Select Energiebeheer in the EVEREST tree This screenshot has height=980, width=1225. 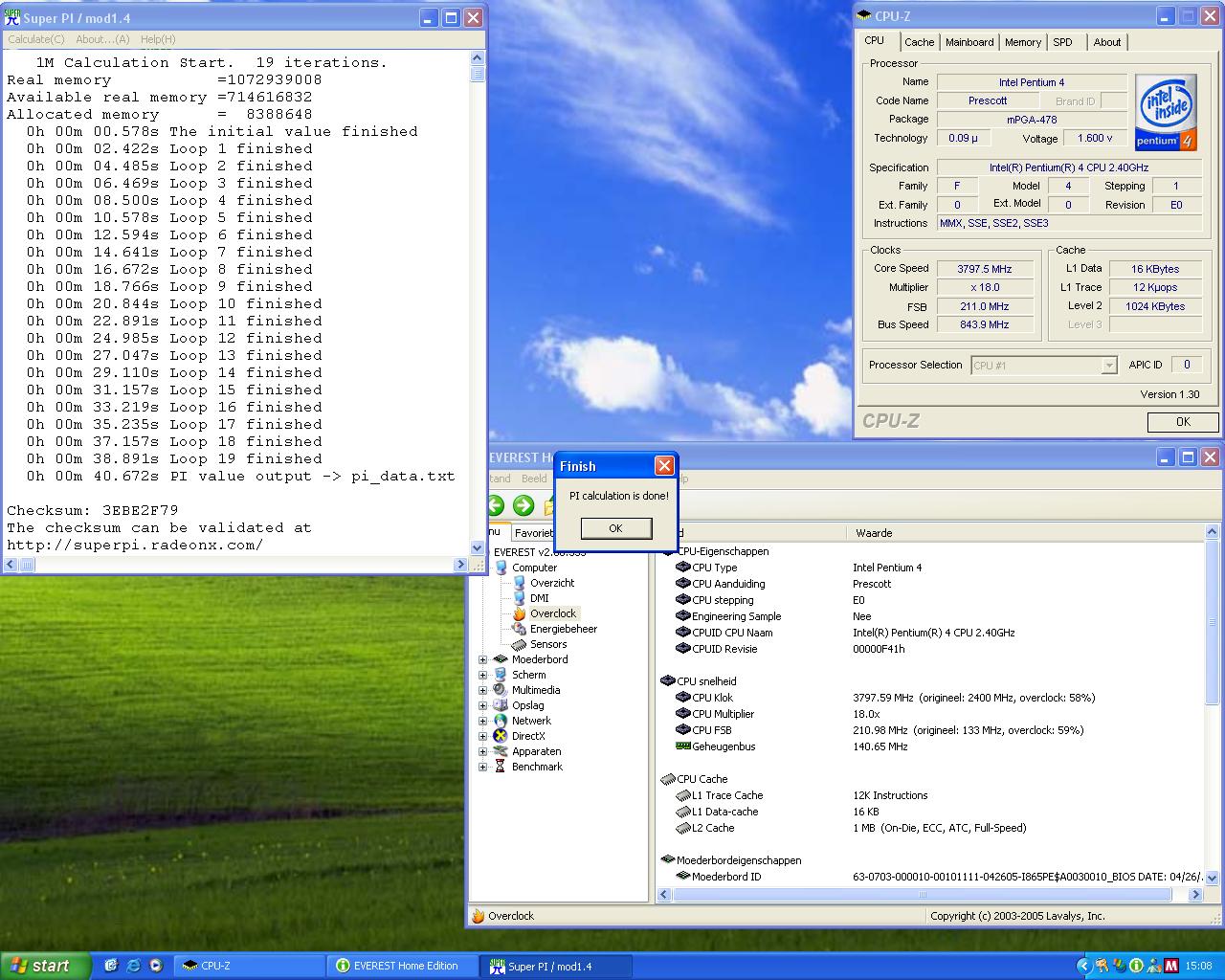click(x=564, y=629)
